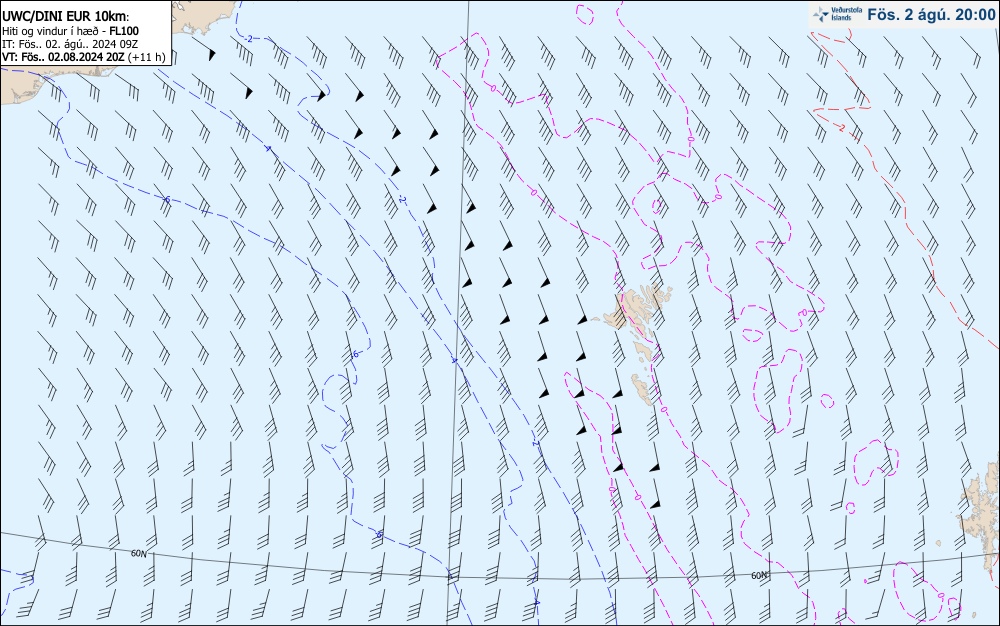The height and width of the screenshot is (626, 1000).
Task: Select the "Hiti og vindur í hæð - FL100" line
Action: 70,31
